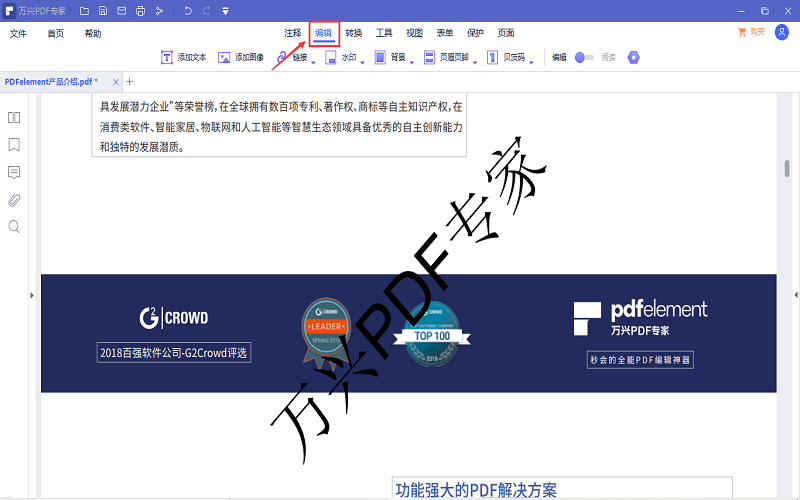This screenshot has height=500, width=800.
Task: Expand right panel with the arrow
Action: 796,295
